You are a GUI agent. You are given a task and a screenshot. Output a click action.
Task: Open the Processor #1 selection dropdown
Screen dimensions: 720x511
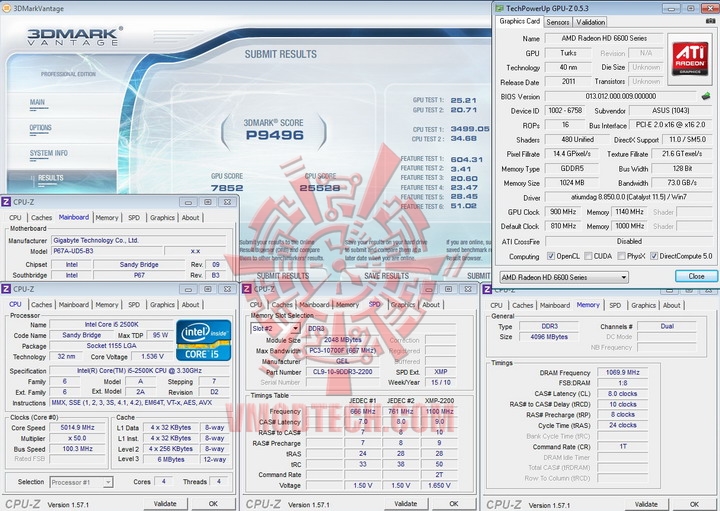point(81,482)
